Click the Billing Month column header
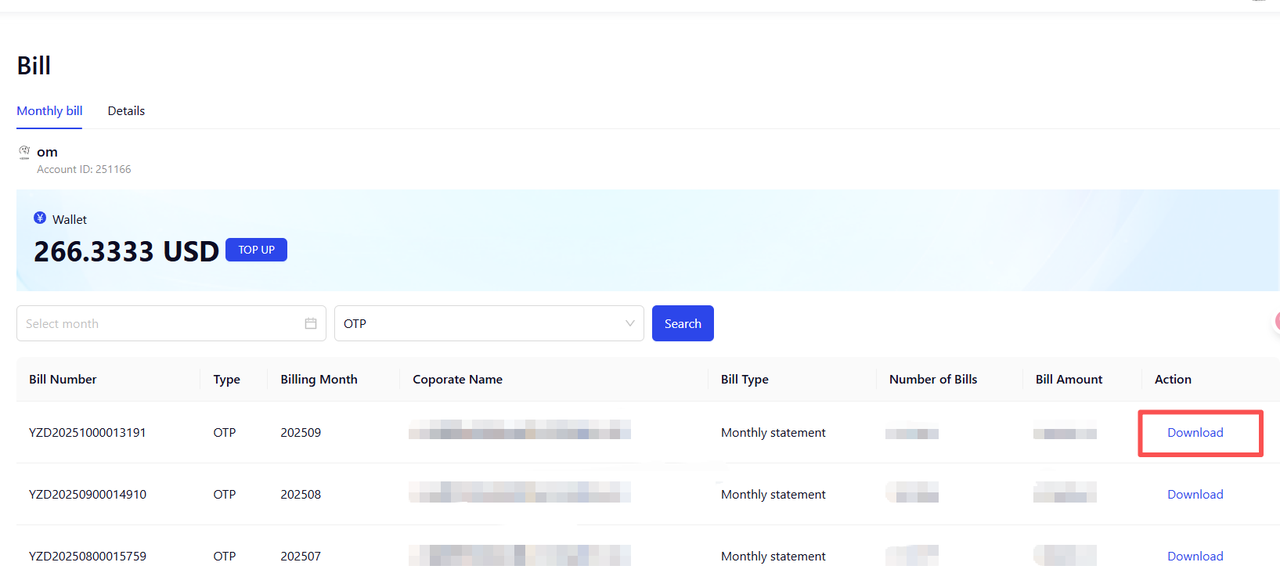1280x573 pixels. [x=319, y=380]
